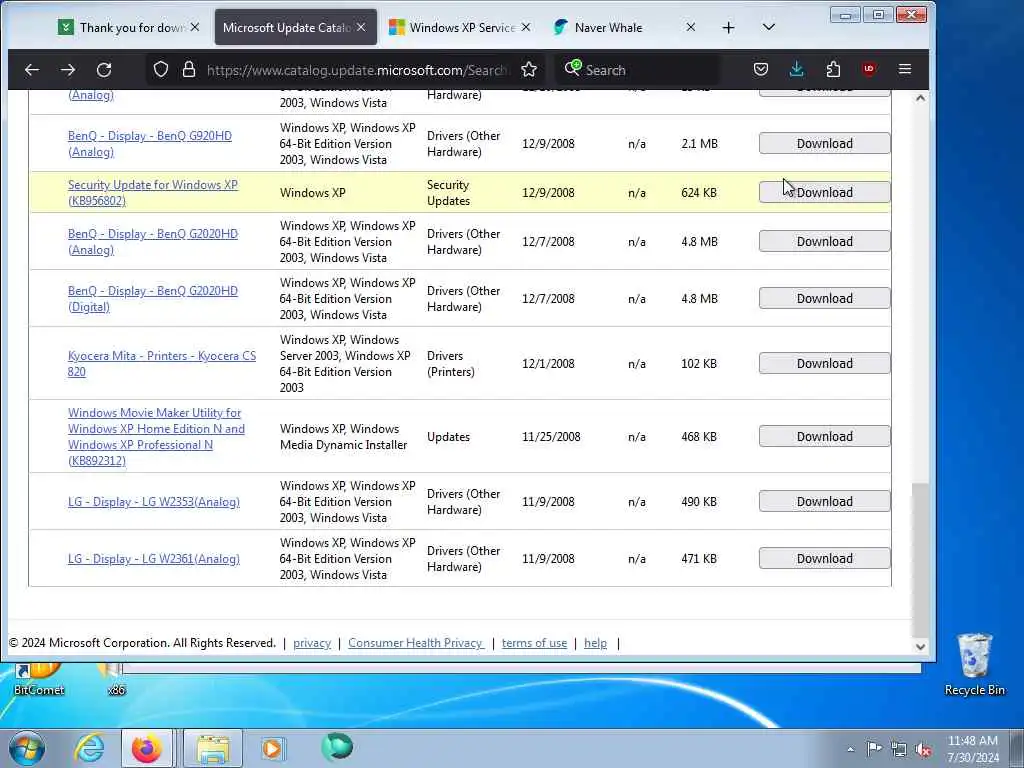Viewport: 1024px width, 768px height.
Task: Click the padlock site security icon
Action: pyautogui.click(x=189, y=69)
